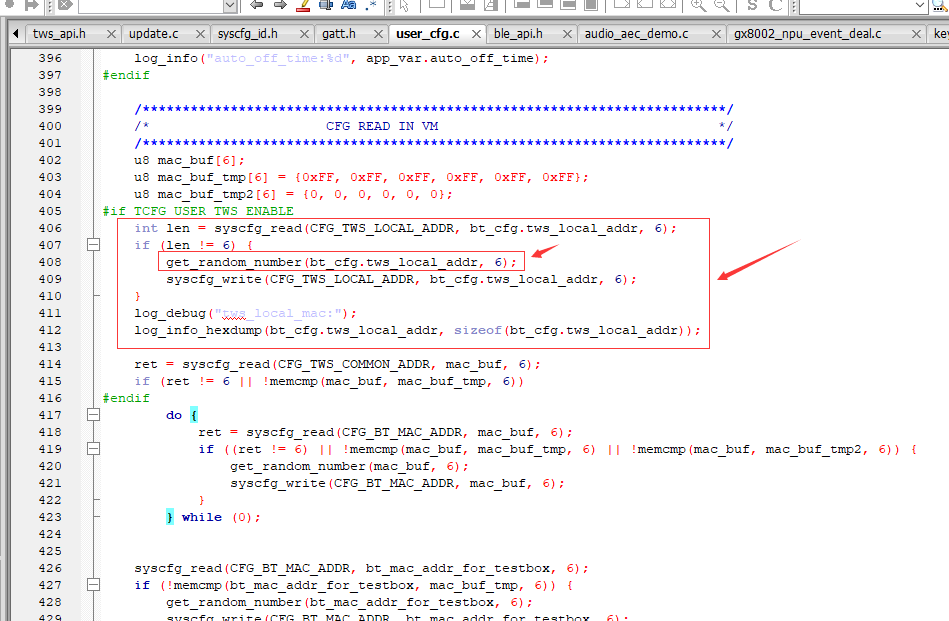Click into the left toolbar search field

[151, 5]
